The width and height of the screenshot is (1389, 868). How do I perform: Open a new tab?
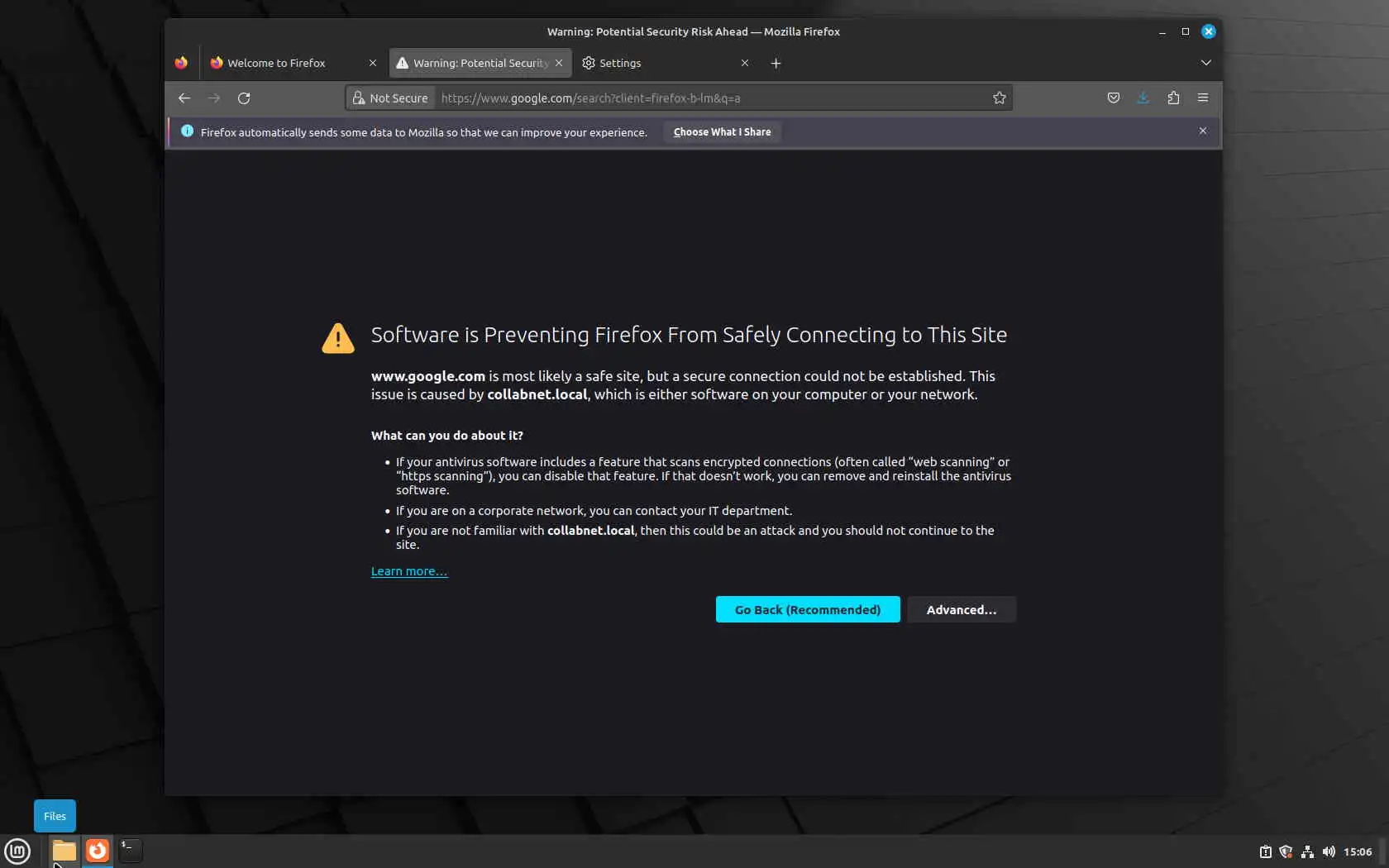776,63
